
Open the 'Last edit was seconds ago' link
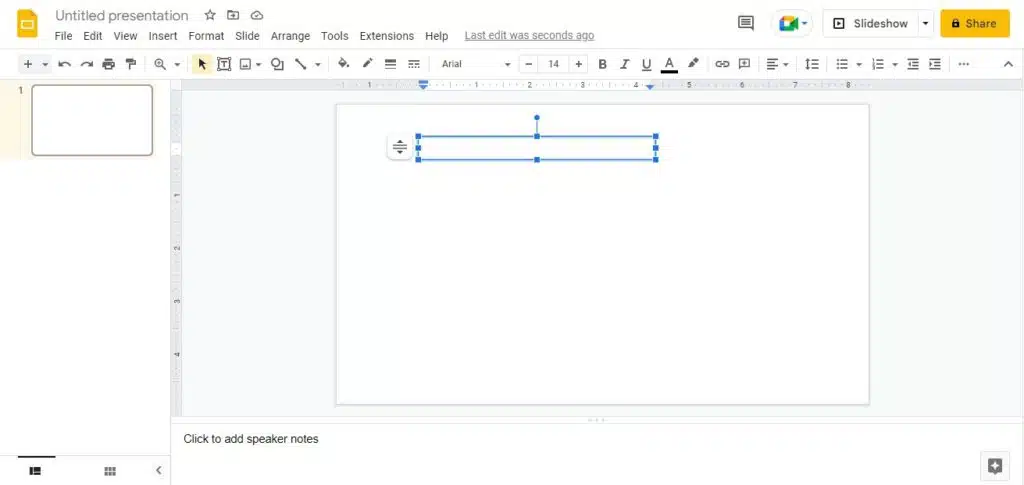(x=529, y=36)
